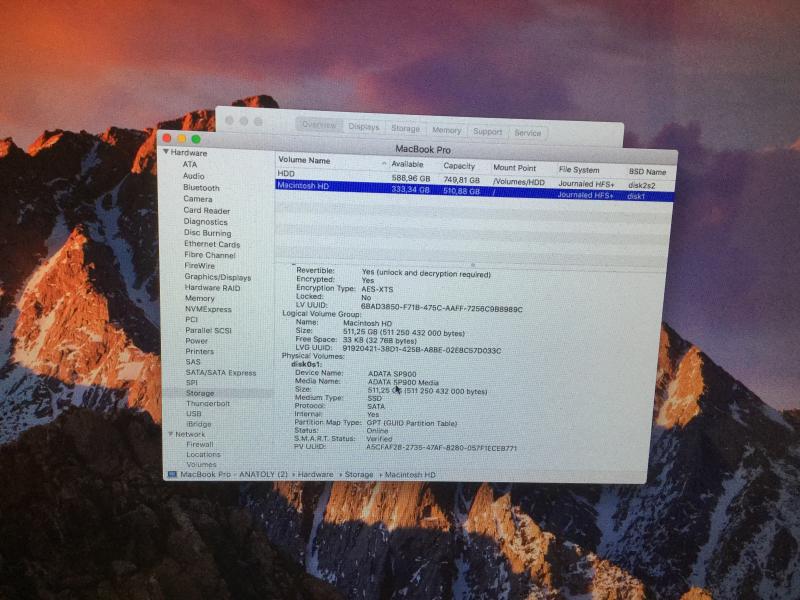Select Camera in the sidebar
The height and width of the screenshot is (600, 800).
pos(197,199)
